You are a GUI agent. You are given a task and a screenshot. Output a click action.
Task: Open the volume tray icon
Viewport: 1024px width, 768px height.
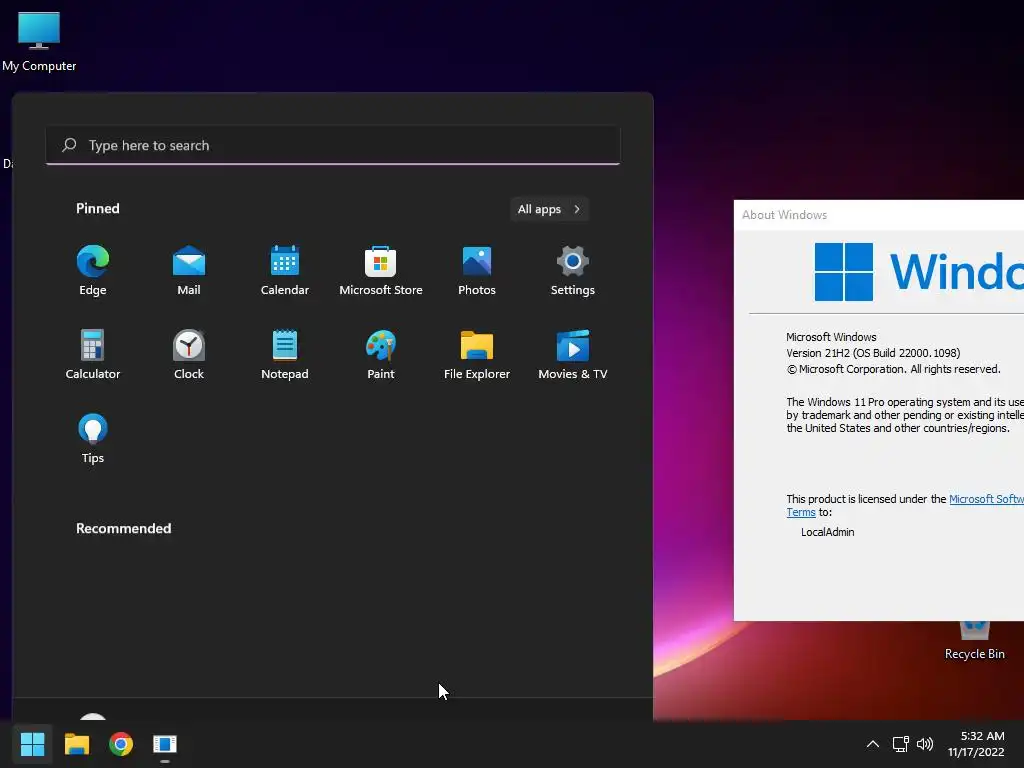pyautogui.click(x=925, y=744)
